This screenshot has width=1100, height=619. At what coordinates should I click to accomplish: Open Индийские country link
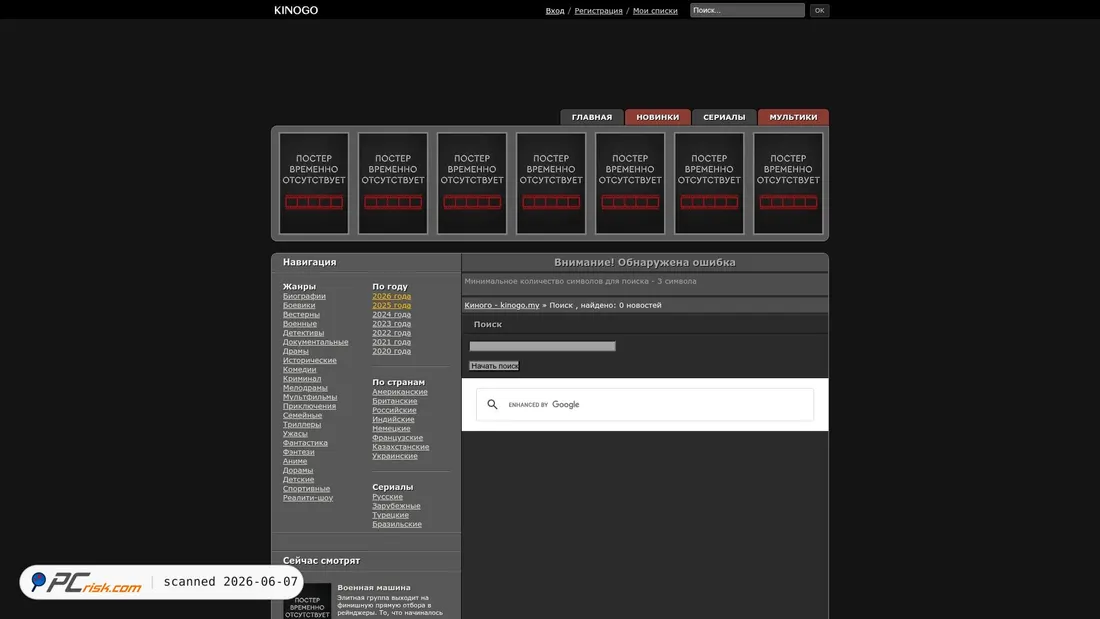tap(393, 419)
